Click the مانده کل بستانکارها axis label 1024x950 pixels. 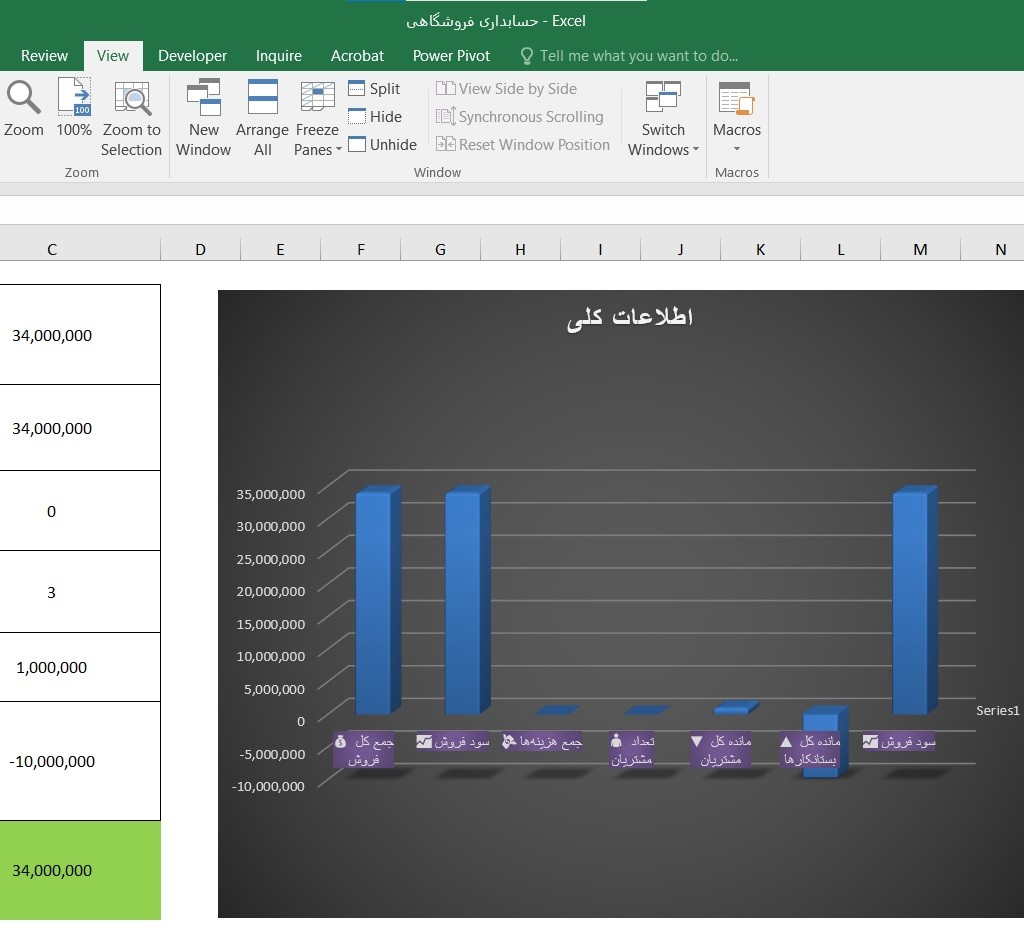[810, 750]
